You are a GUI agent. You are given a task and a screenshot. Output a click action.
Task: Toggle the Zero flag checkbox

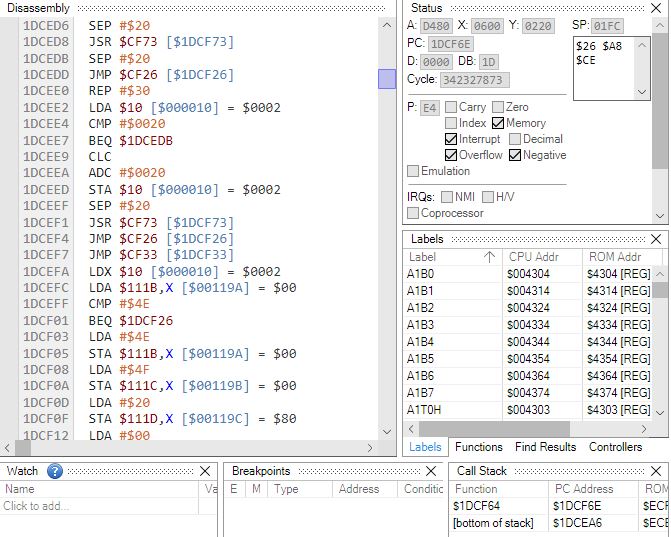click(x=498, y=107)
